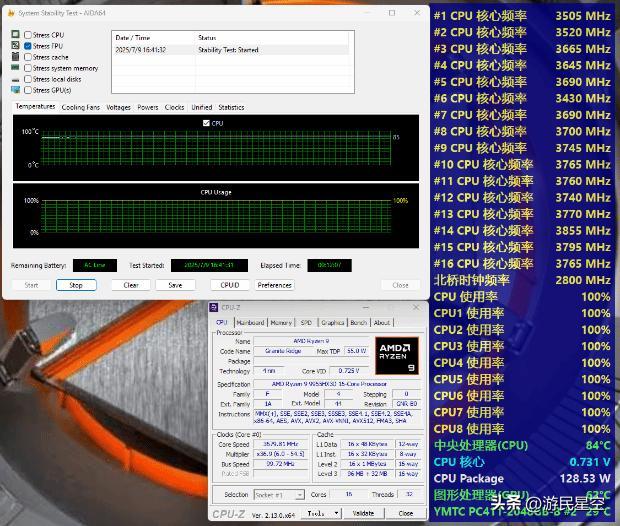Click the disk icon beside Stress local disks
620x526 pixels.
coord(15,79)
